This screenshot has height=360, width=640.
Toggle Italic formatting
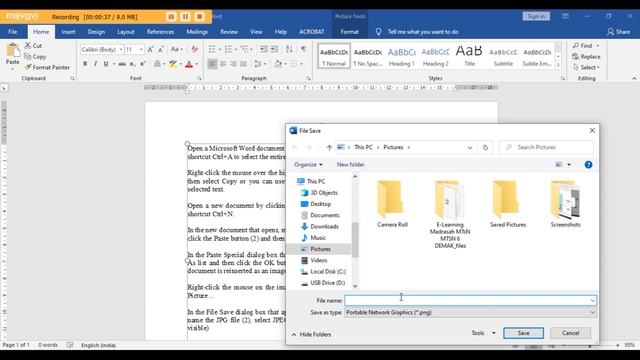tap(95, 64)
